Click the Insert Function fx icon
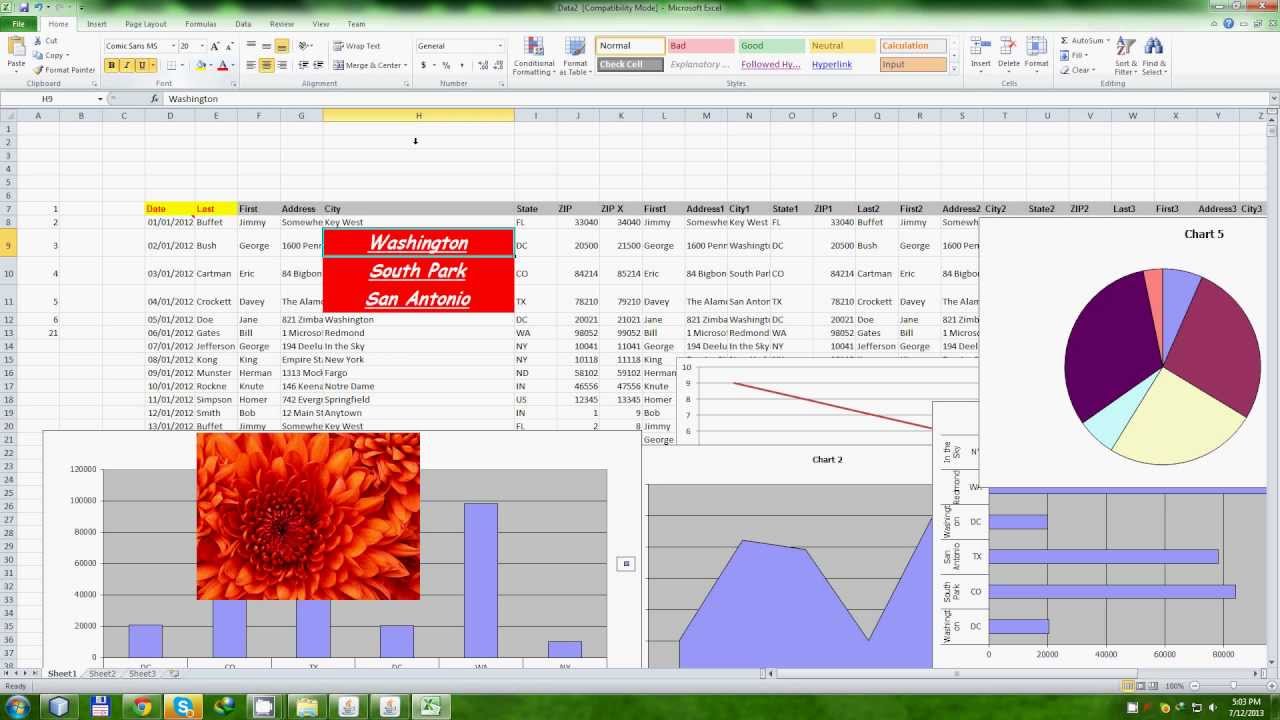1280x720 pixels. pyautogui.click(x=155, y=99)
